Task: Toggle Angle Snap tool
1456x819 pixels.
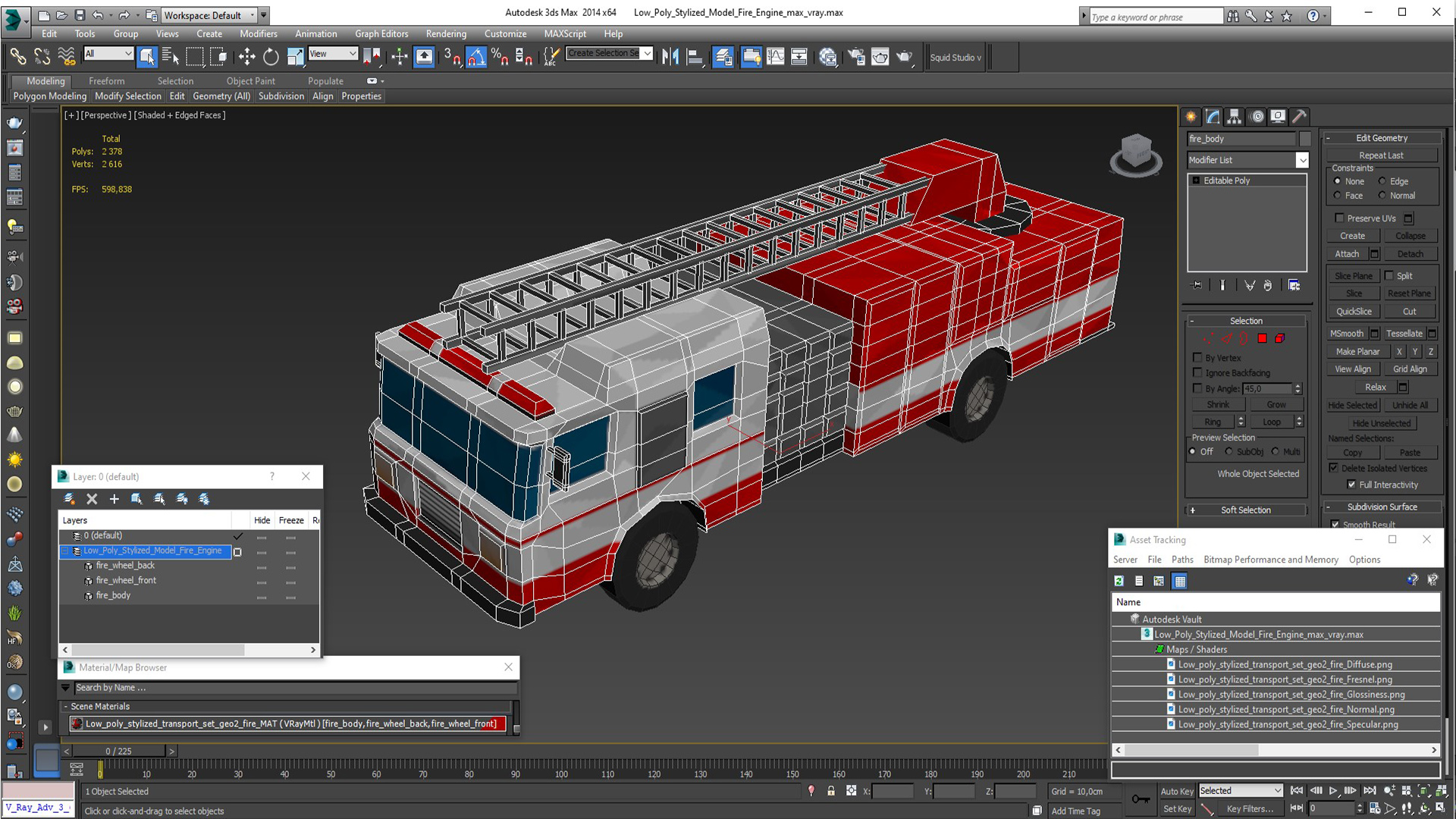Action: click(475, 56)
